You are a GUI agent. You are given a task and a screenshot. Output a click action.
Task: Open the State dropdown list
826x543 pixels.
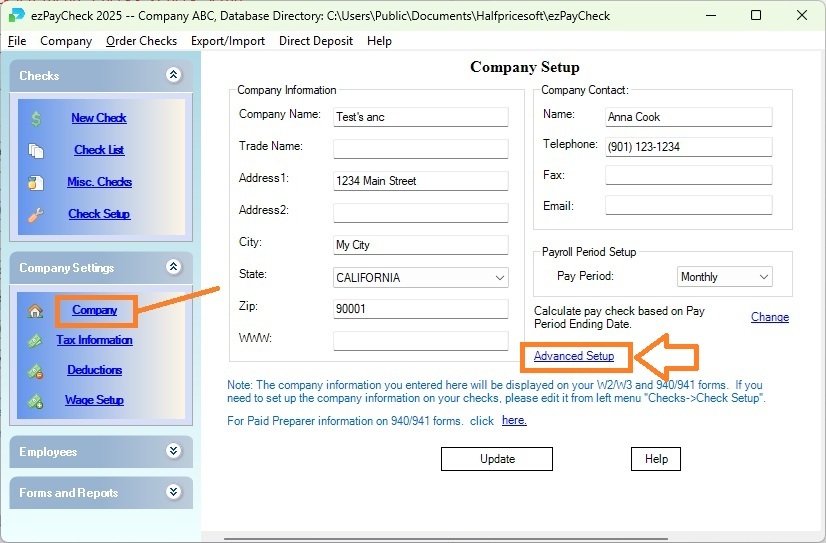(500, 277)
